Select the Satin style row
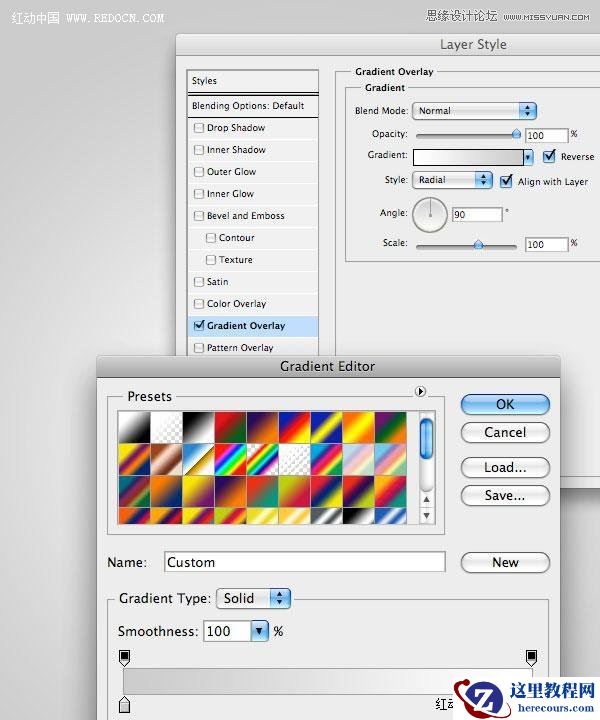Screen dimensions: 600x720 click(252, 282)
